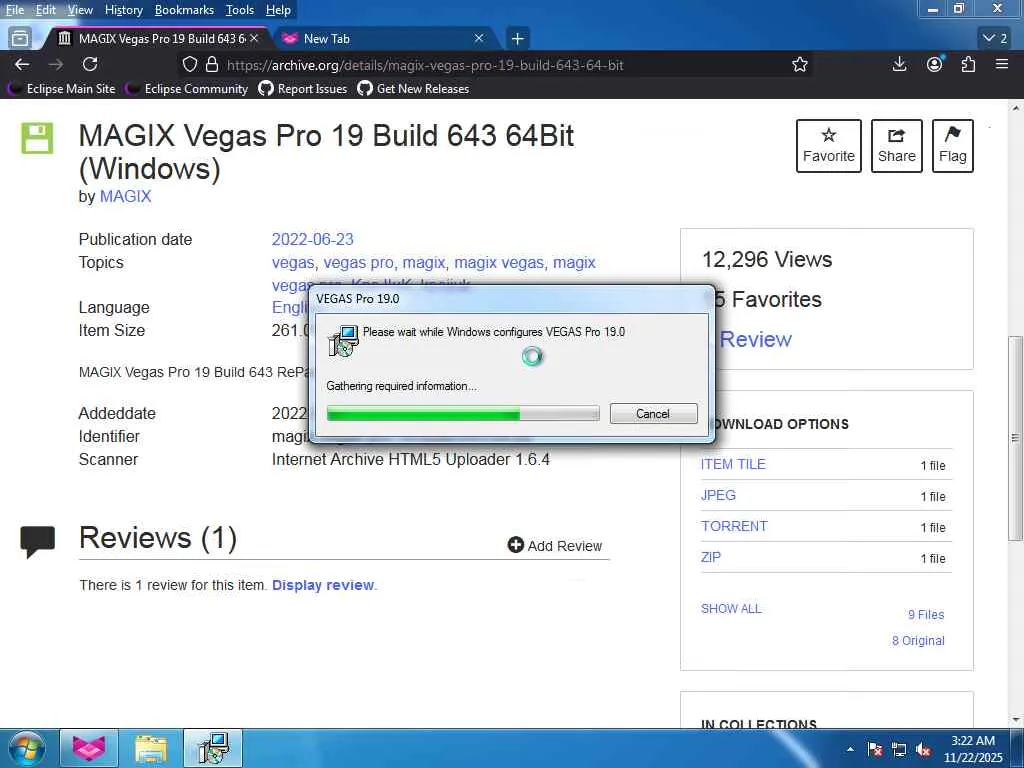
Task: Bookmark this page with the star icon
Action: pyautogui.click(x=800, y=65)
